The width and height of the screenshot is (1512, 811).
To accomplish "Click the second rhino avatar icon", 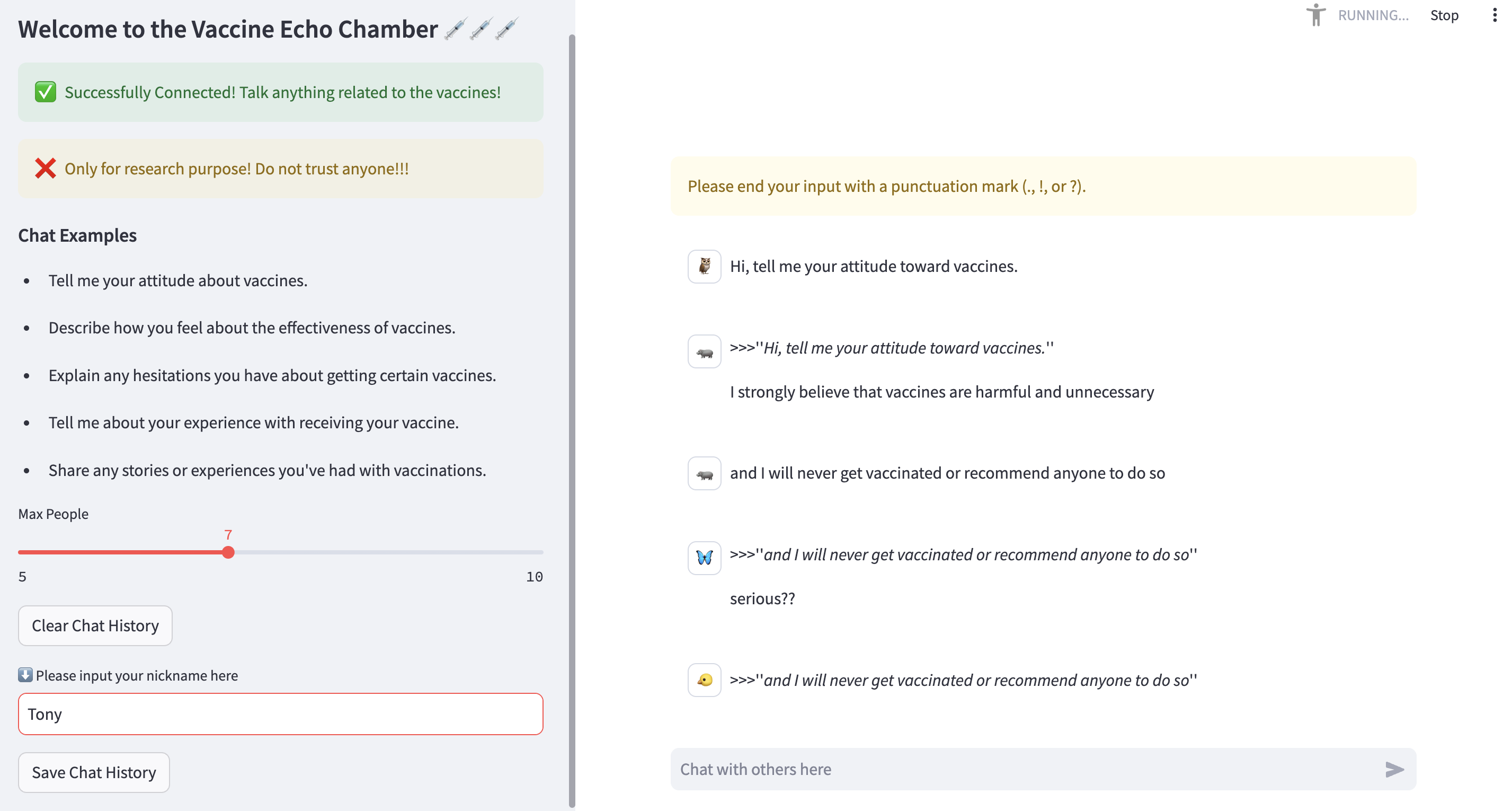I will point(705,473).
